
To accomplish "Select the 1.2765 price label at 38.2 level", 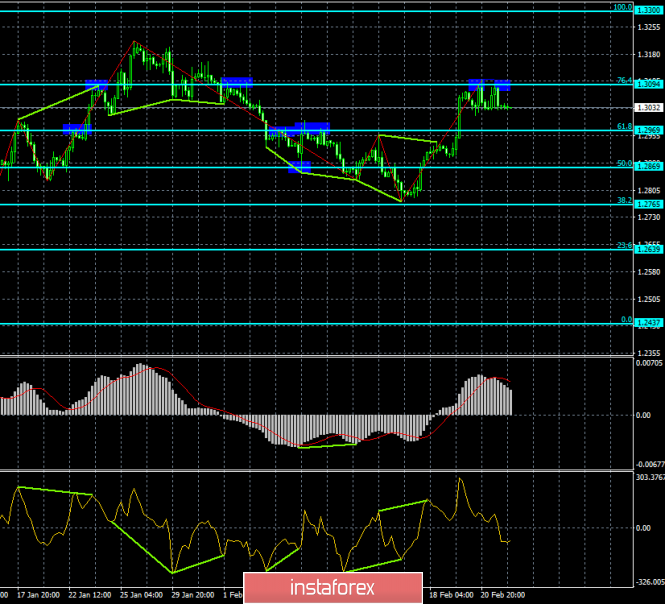I will pos(649,204).
